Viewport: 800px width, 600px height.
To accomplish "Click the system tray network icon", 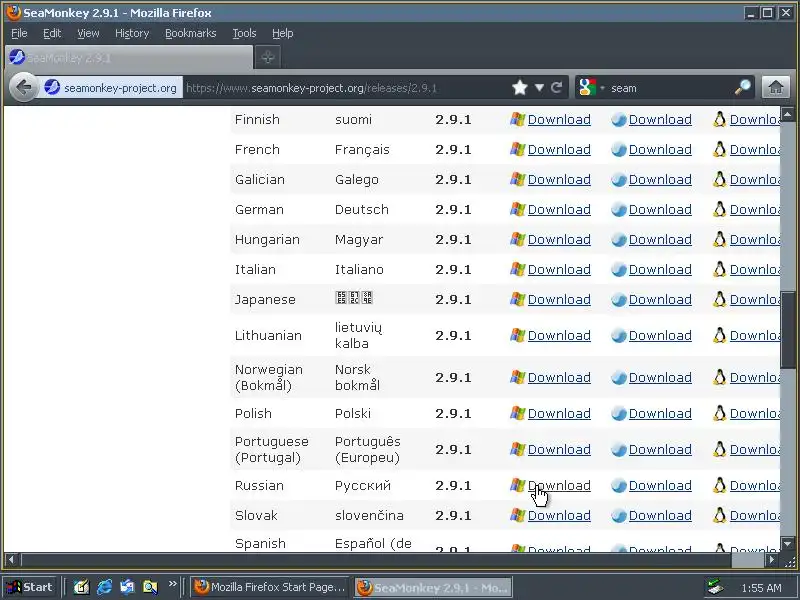I will click(x=715, y=587).
